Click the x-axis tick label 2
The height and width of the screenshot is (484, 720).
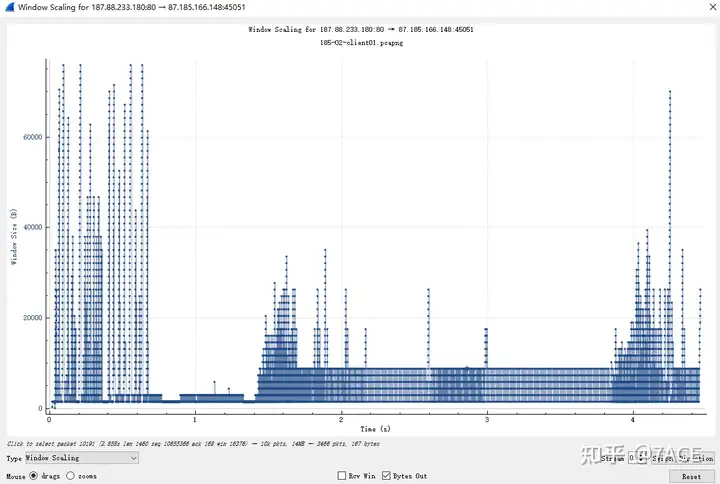(x=341, y=419)
